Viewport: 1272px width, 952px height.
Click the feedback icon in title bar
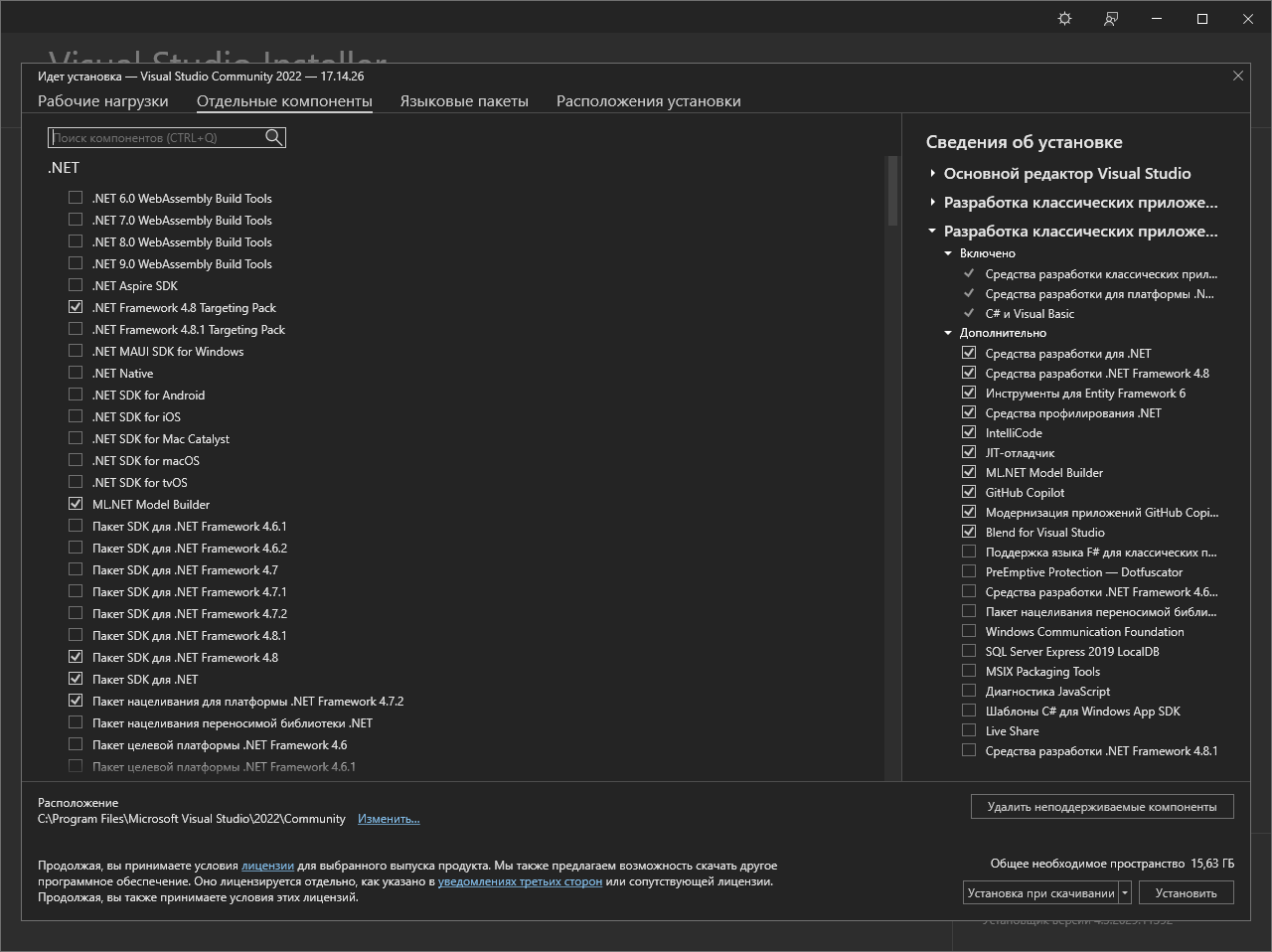[1111, 19]
